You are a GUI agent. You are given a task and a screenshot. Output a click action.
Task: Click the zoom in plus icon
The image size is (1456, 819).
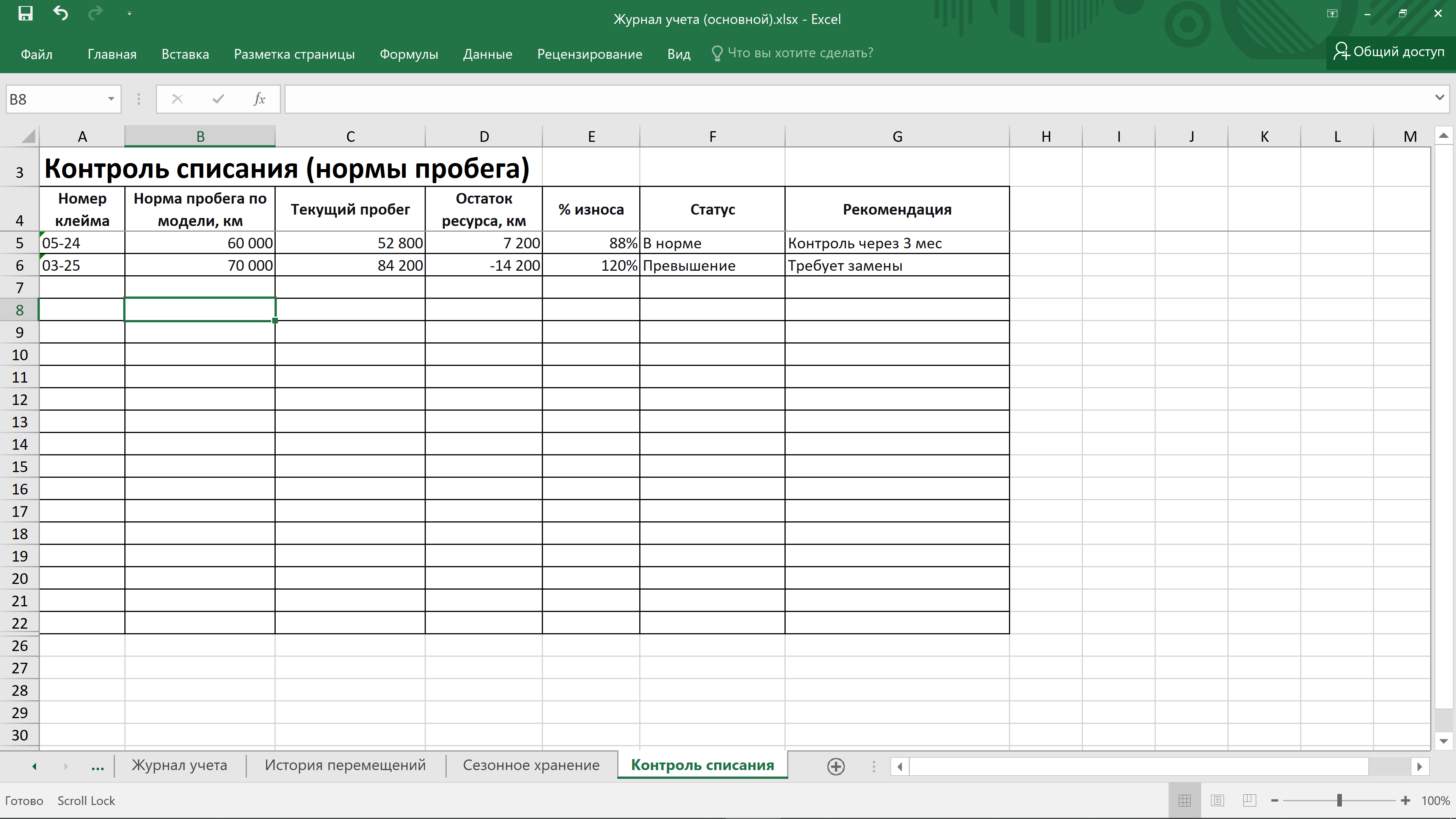[1406, 800]
